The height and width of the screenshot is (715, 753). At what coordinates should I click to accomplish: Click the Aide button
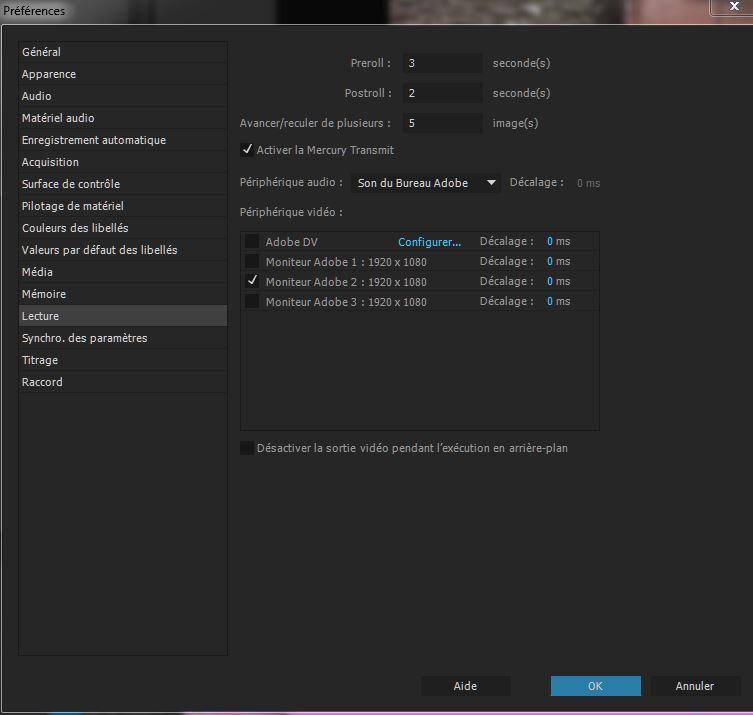(x=465, y=686)
